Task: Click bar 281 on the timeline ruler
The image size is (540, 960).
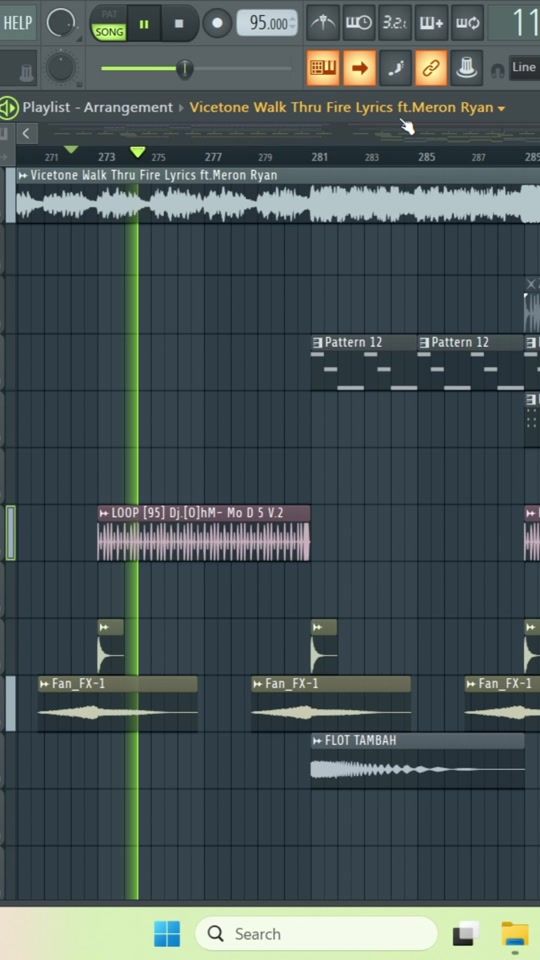Action: pyautogui.click(x=320, y=157)
